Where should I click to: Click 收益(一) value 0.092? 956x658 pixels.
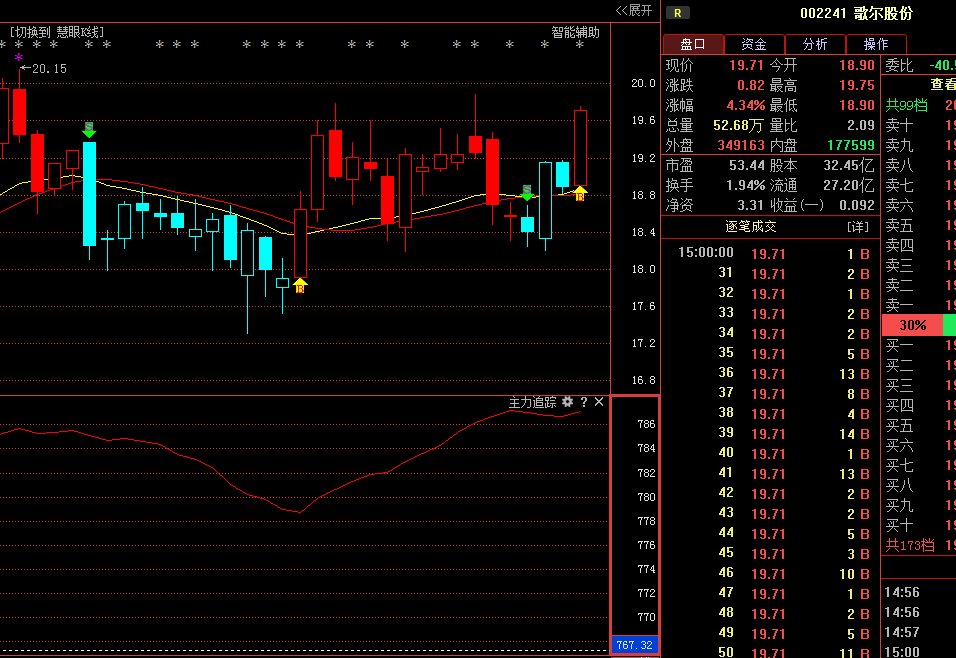pyautogui.click(x=857, y=206)
